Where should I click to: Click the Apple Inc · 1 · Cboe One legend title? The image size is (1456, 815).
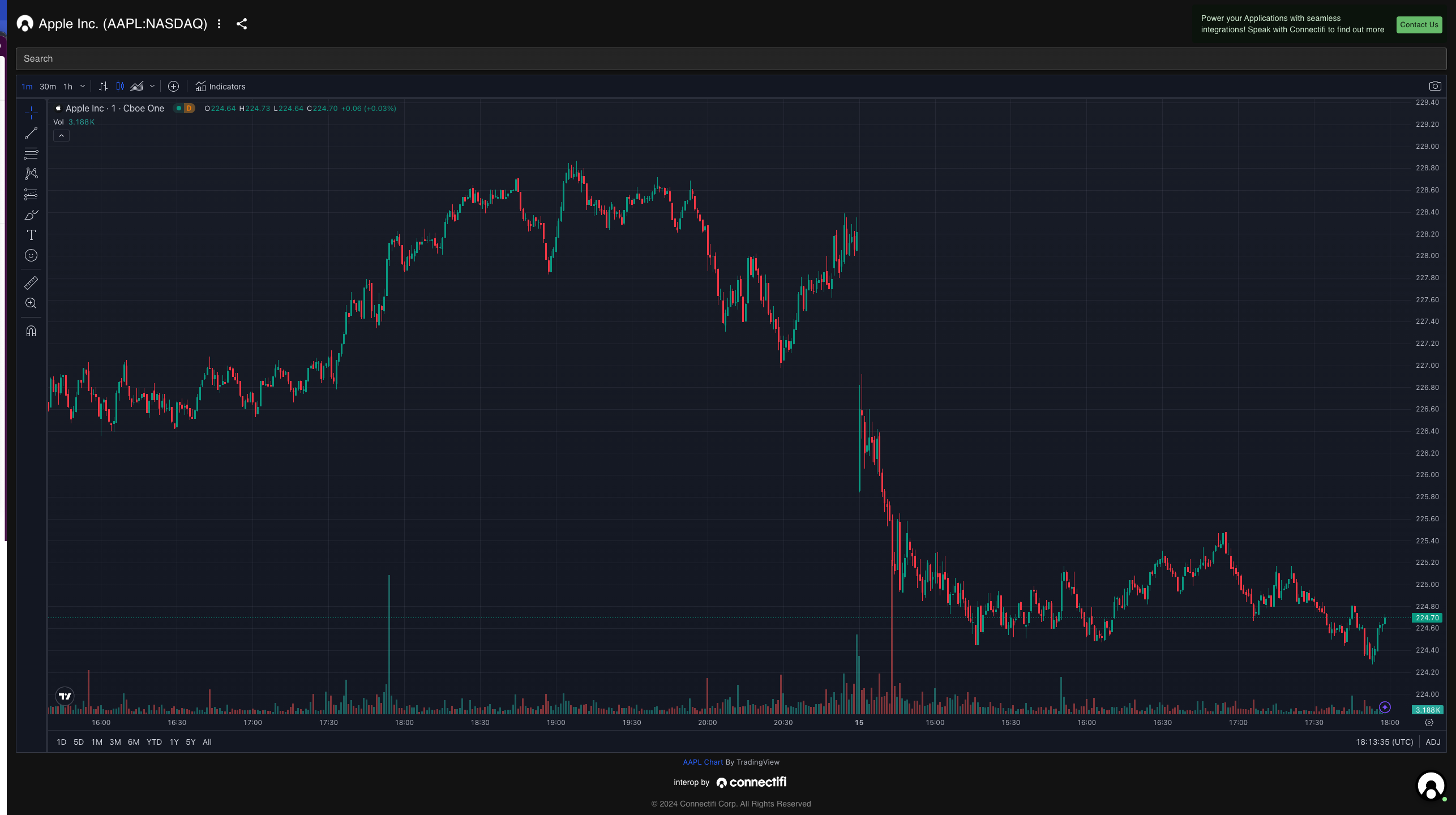point(115,108)
